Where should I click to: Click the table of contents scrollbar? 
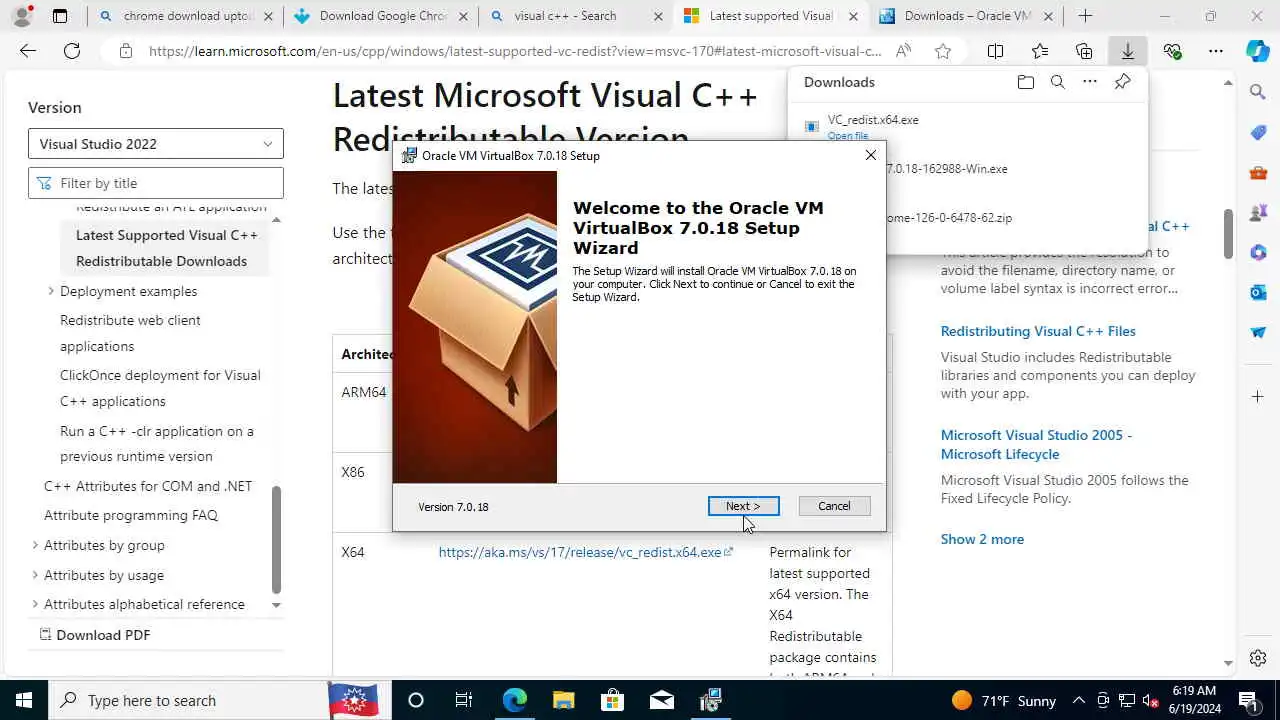click(276, 540)
